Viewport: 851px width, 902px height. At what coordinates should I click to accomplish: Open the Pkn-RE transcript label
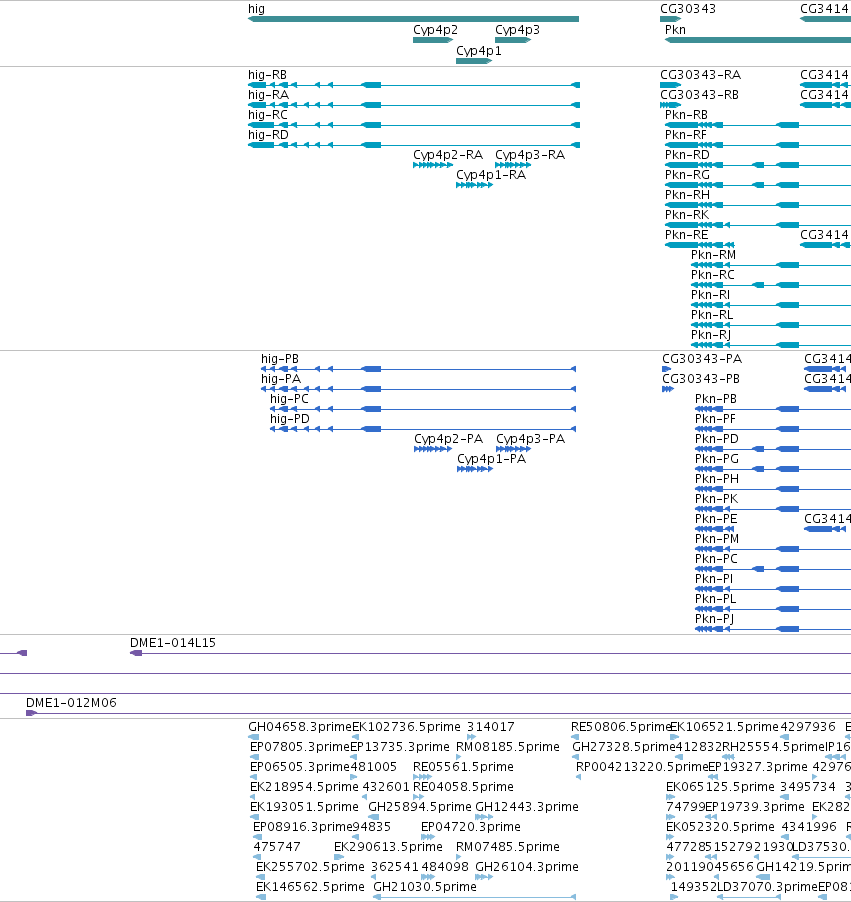[686, 235]
